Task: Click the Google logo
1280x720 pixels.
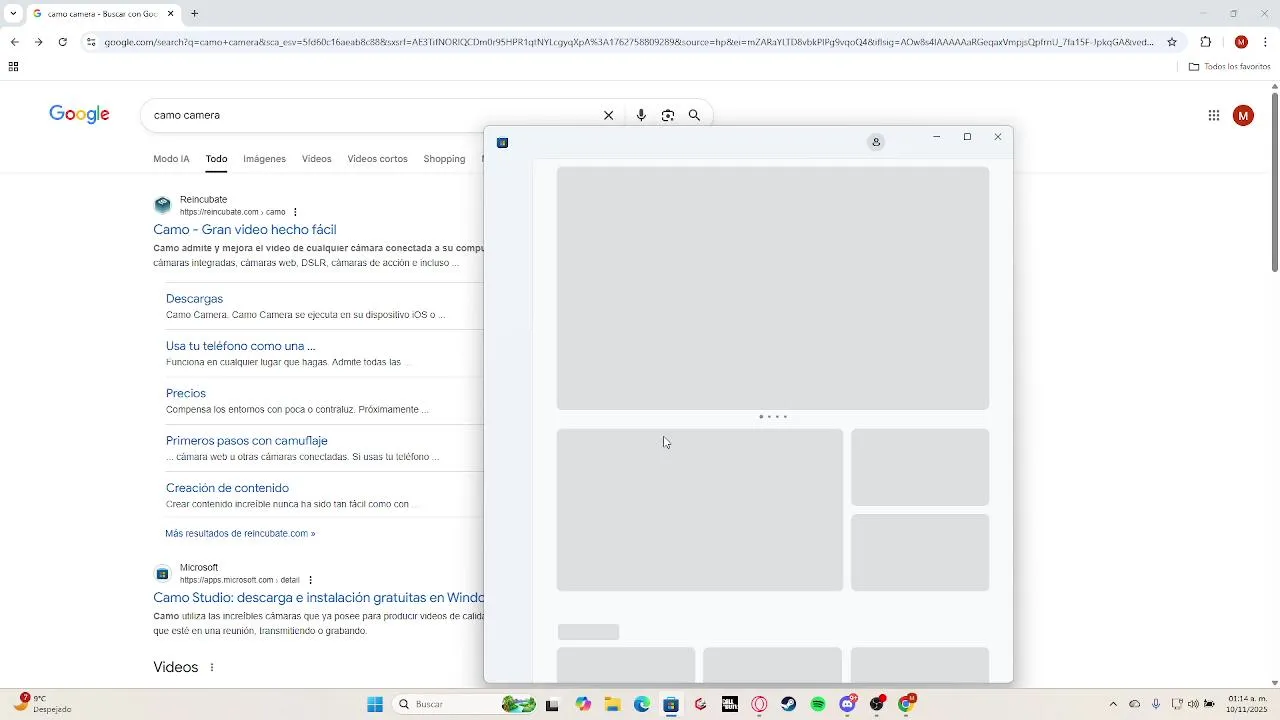Action: (x=79, y=115)
